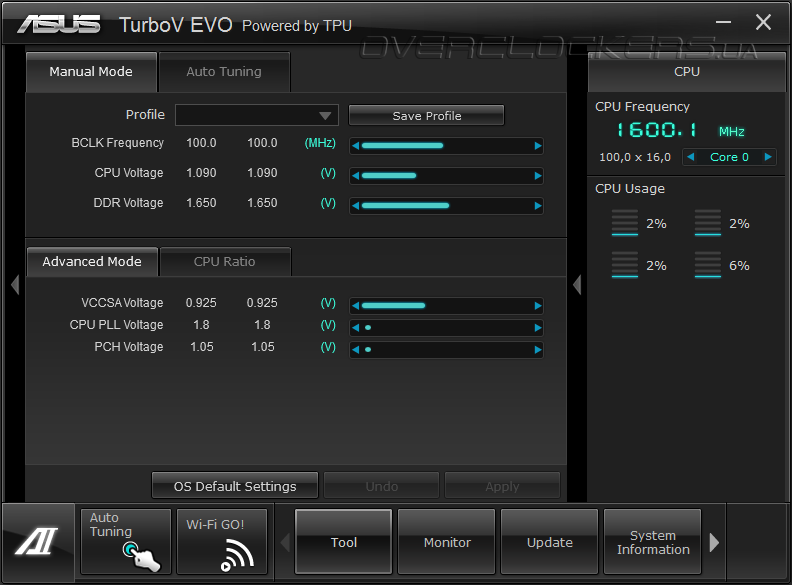
Task: Click the CPU PLL Voltage slider dot
Action: [368, 328]
